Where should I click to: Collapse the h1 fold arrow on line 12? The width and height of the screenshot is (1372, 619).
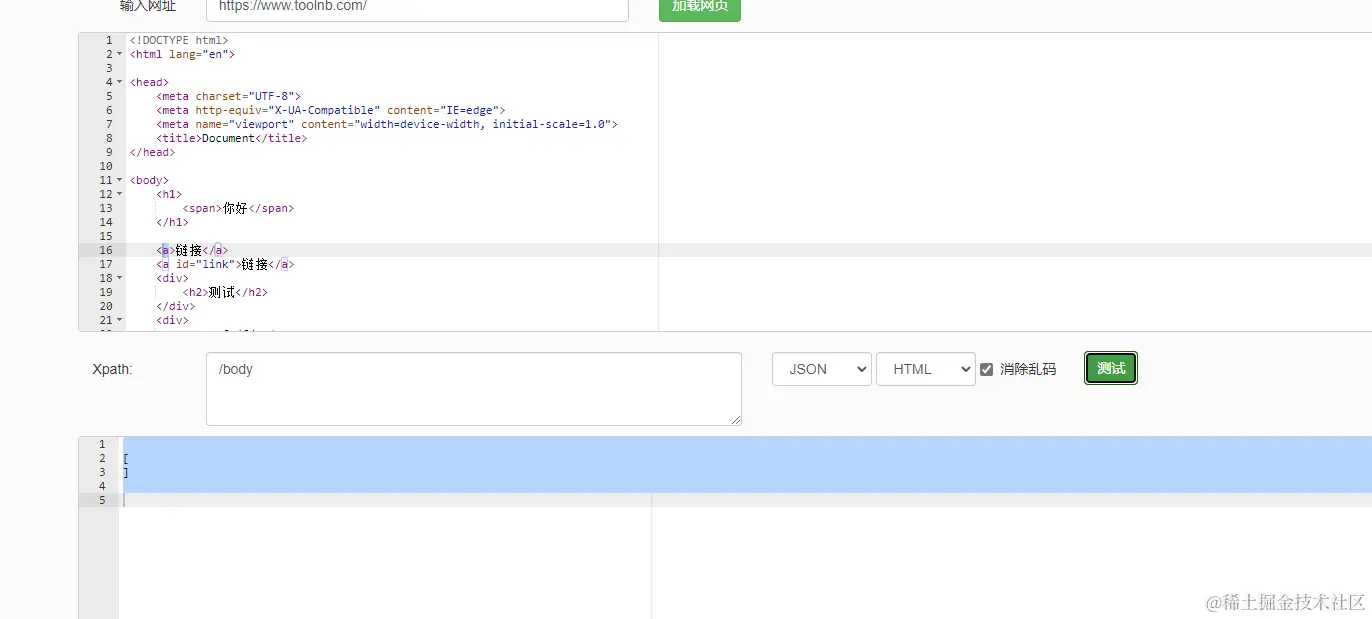(x=120, y=194)
